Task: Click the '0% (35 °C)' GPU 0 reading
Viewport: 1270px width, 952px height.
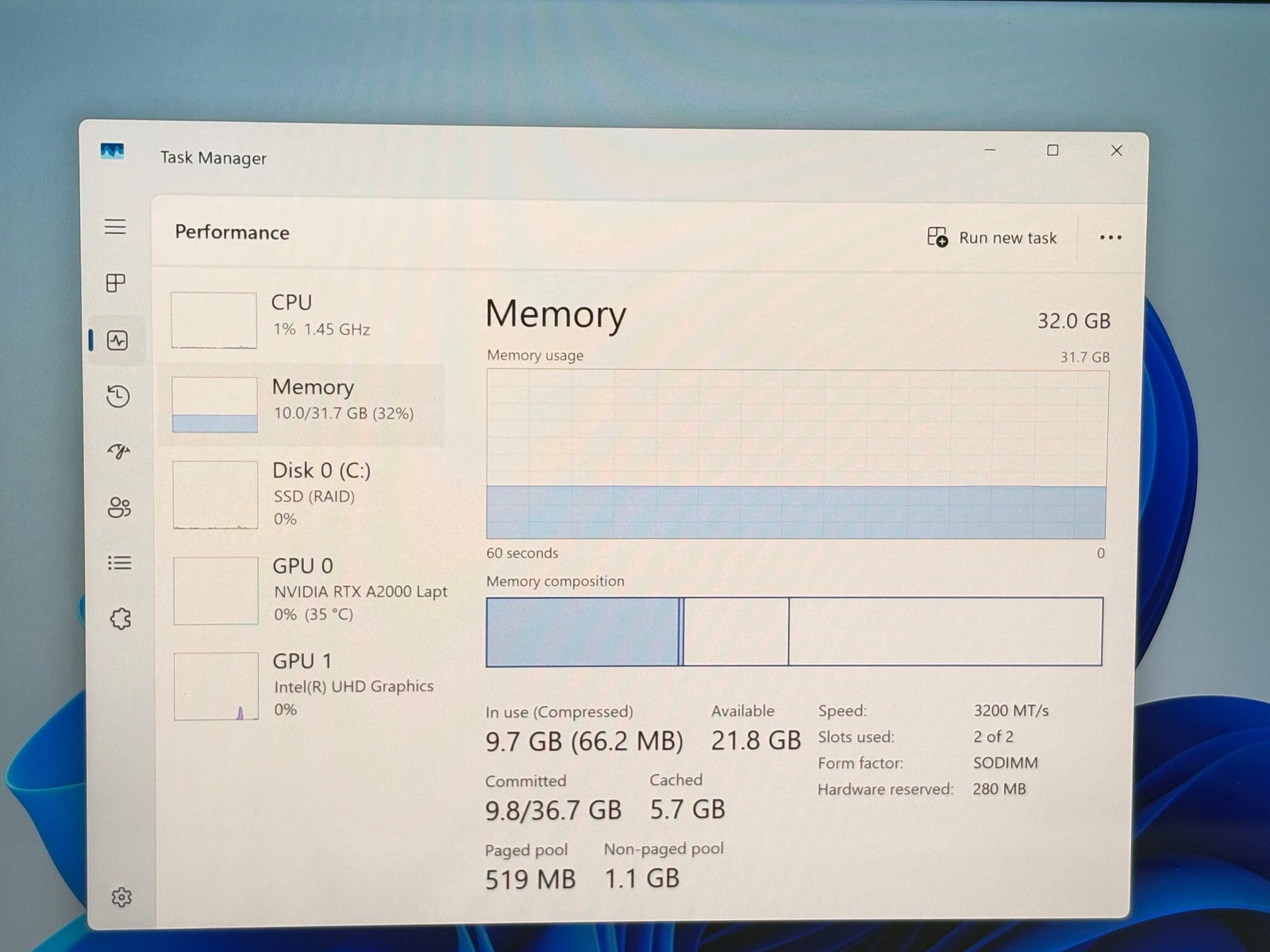Action: (x=314, y=615)
